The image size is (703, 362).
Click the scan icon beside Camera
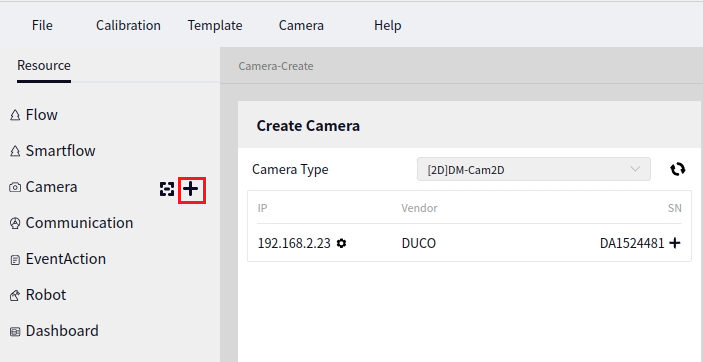167,189
